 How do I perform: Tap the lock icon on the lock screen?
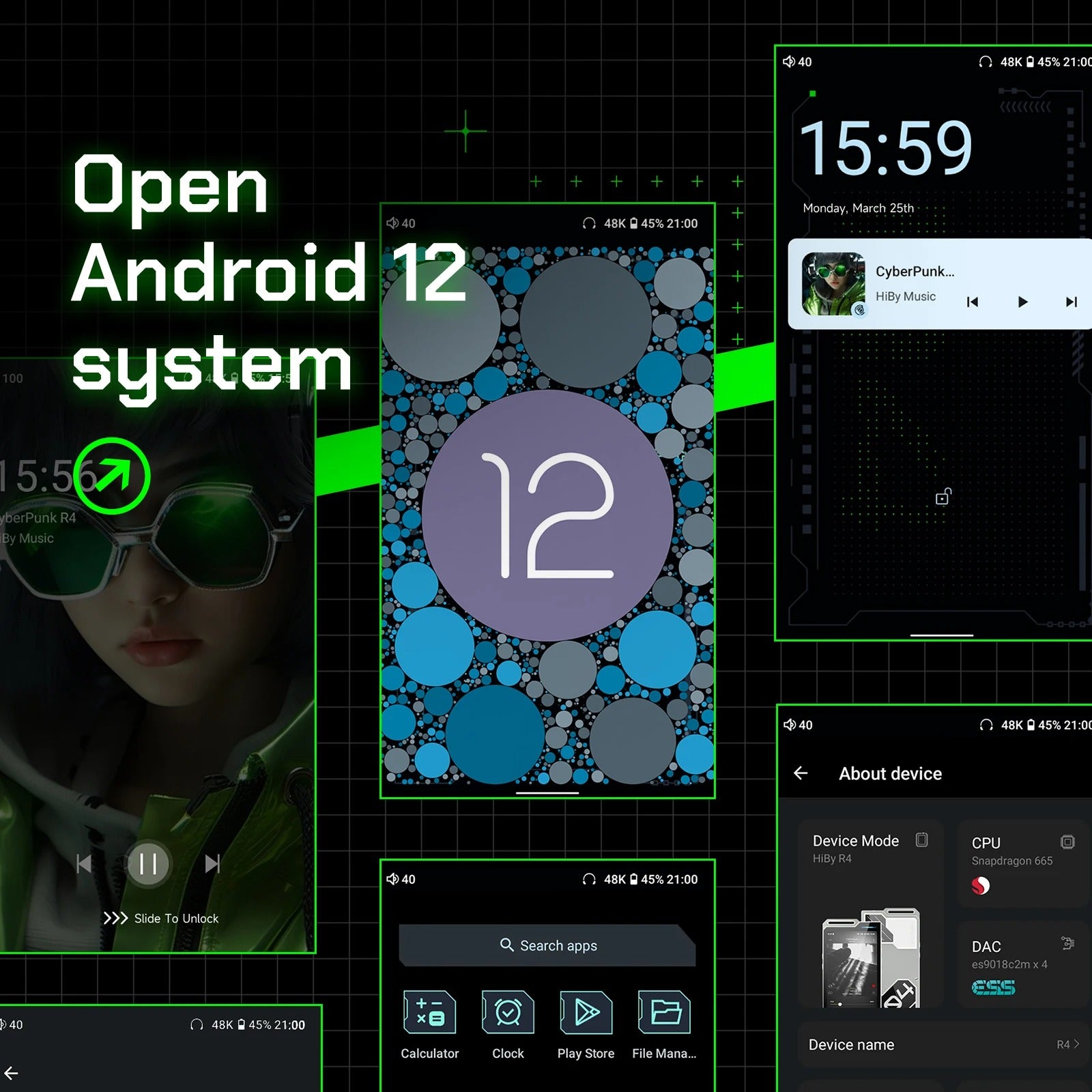click(943, 496)
